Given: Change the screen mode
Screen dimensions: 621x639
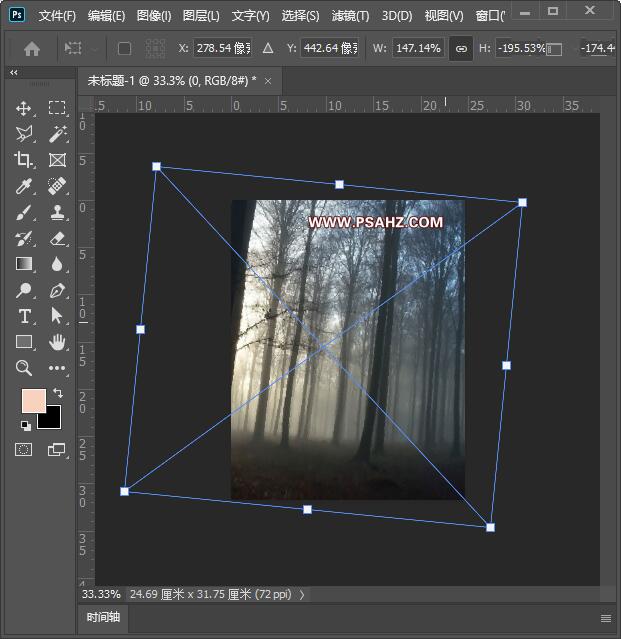Looking at the screenshot, I should pyautogui.click(x=56, y=450).
